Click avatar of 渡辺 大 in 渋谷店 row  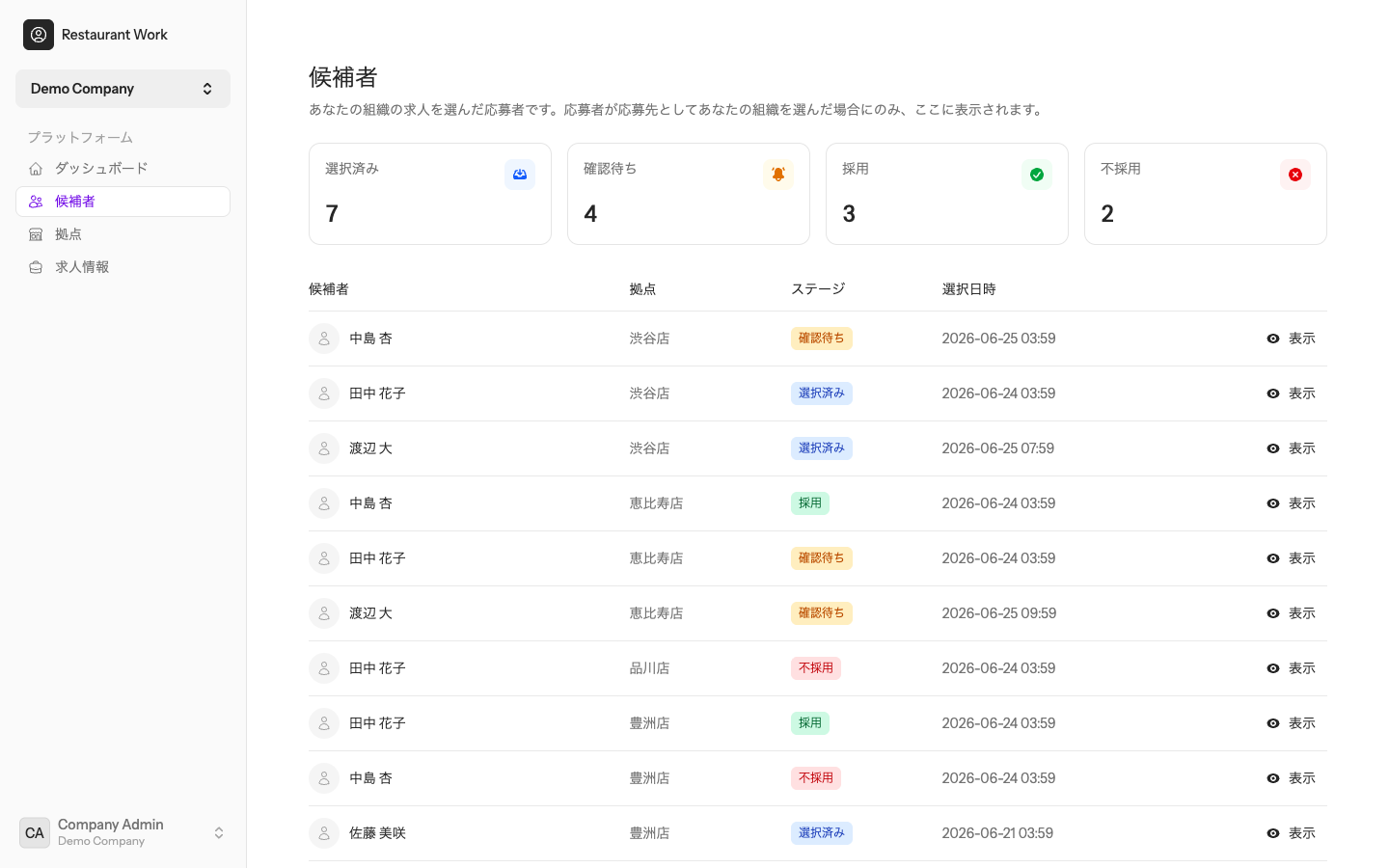(324, 448)
